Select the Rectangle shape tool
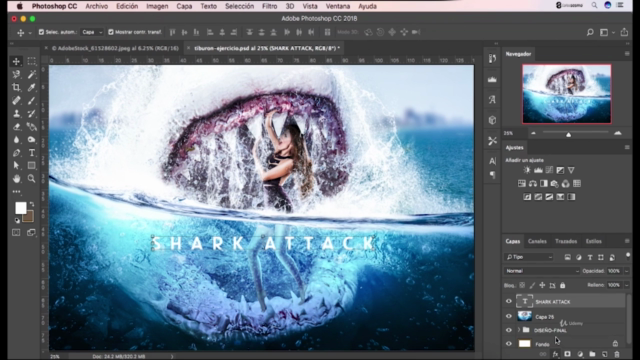 tap(31, 166)
